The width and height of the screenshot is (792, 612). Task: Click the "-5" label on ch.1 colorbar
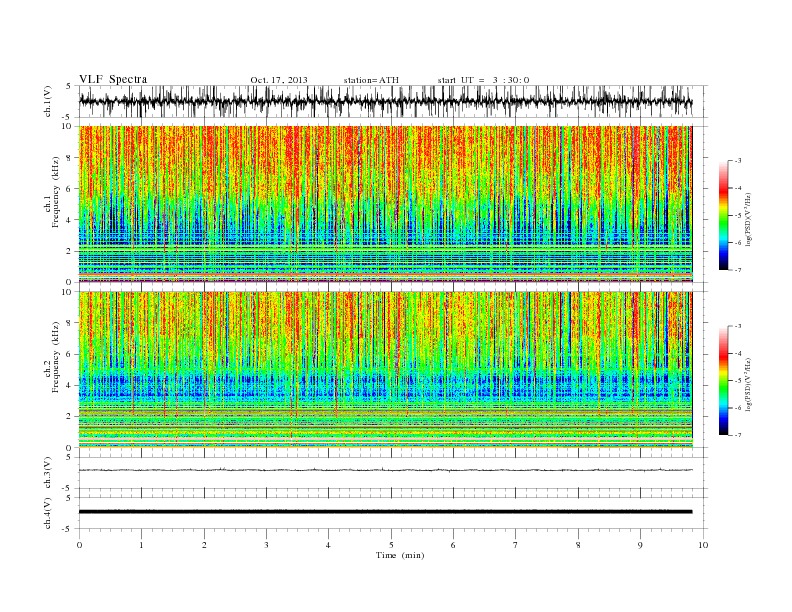[738, 215]
